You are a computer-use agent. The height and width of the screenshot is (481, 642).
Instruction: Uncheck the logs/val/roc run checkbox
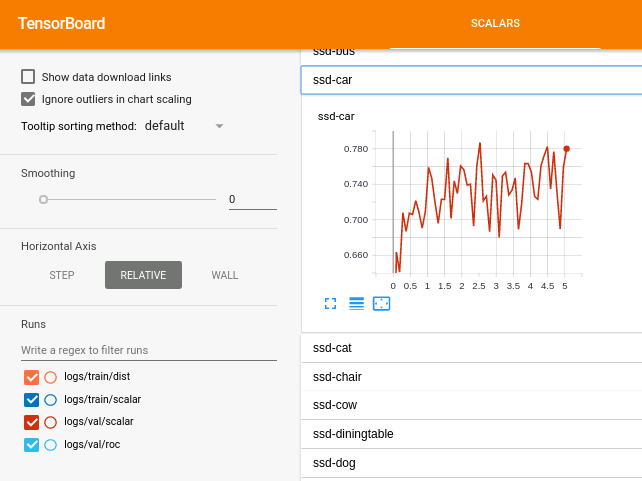31,445
